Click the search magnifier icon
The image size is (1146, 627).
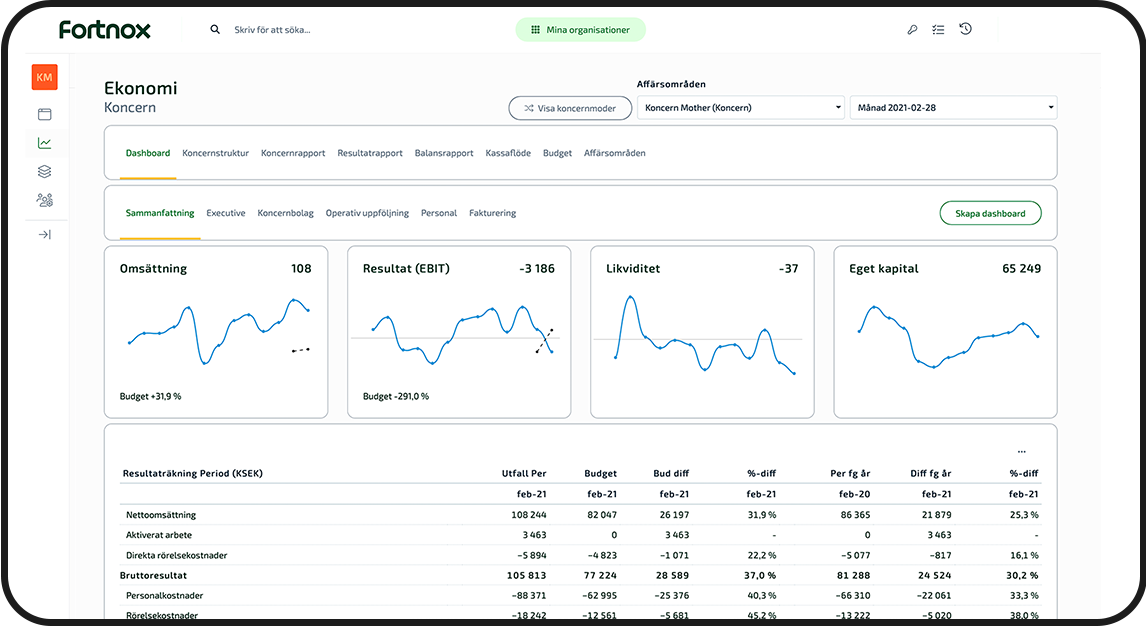click(215, 30)
